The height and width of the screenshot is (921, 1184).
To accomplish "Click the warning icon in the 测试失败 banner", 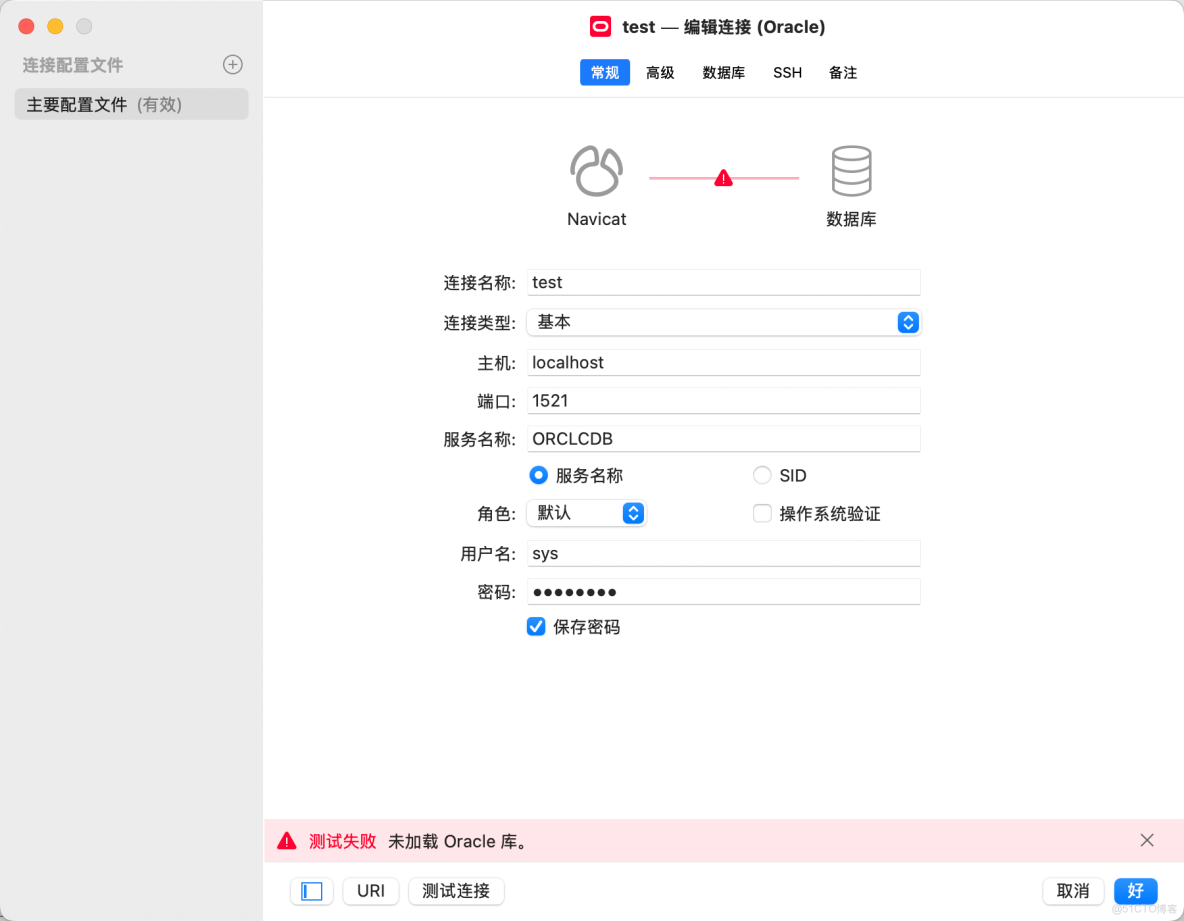I will click(x=287, y=841).
